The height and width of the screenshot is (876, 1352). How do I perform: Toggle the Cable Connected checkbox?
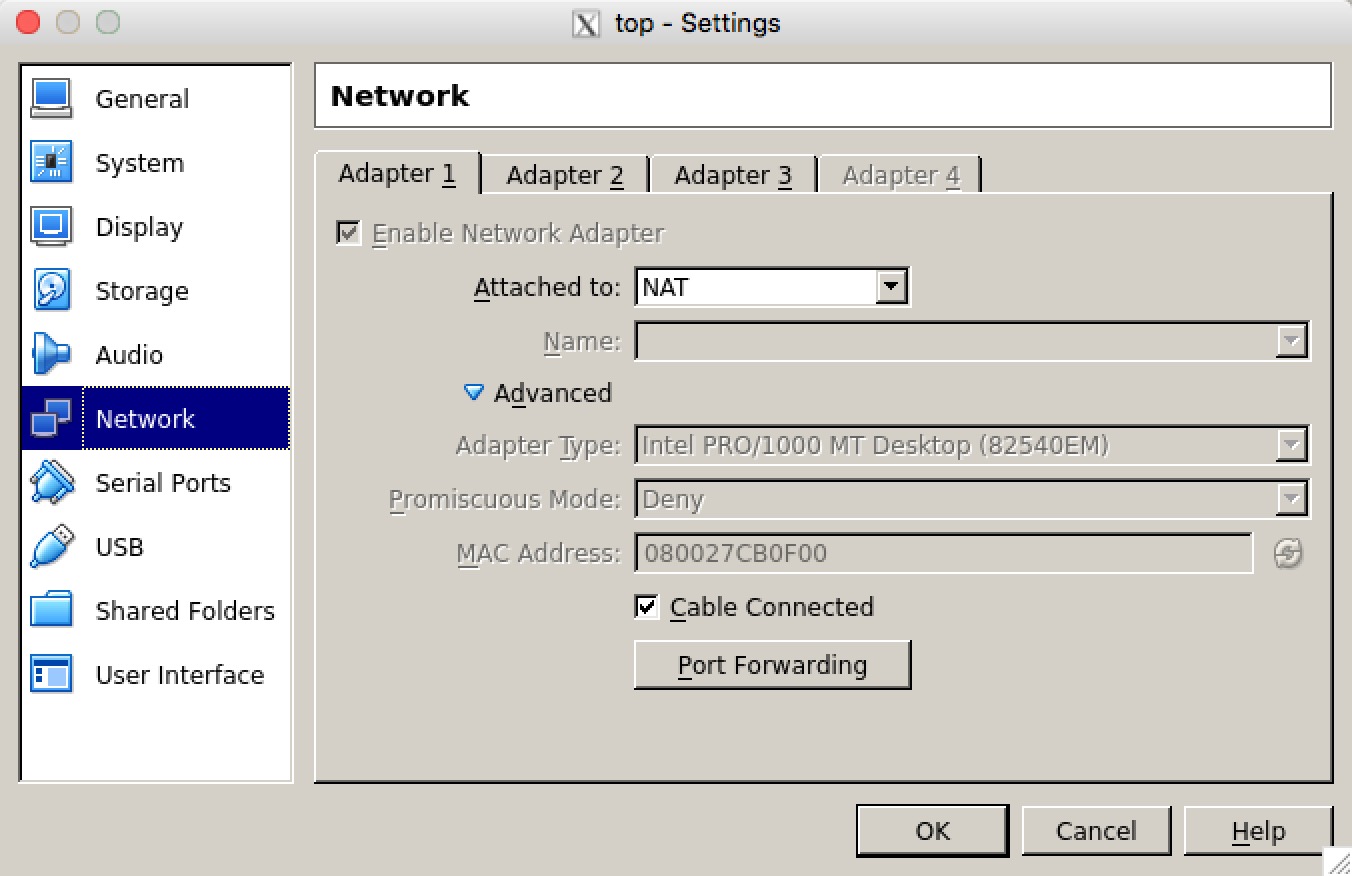point(647,607)
